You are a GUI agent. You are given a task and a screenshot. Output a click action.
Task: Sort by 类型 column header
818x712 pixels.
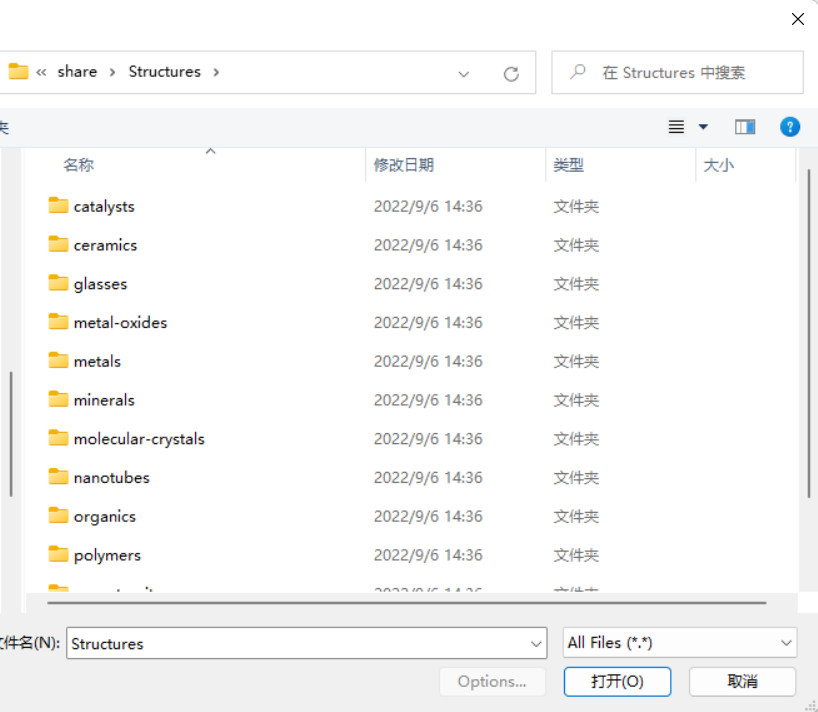568,165
